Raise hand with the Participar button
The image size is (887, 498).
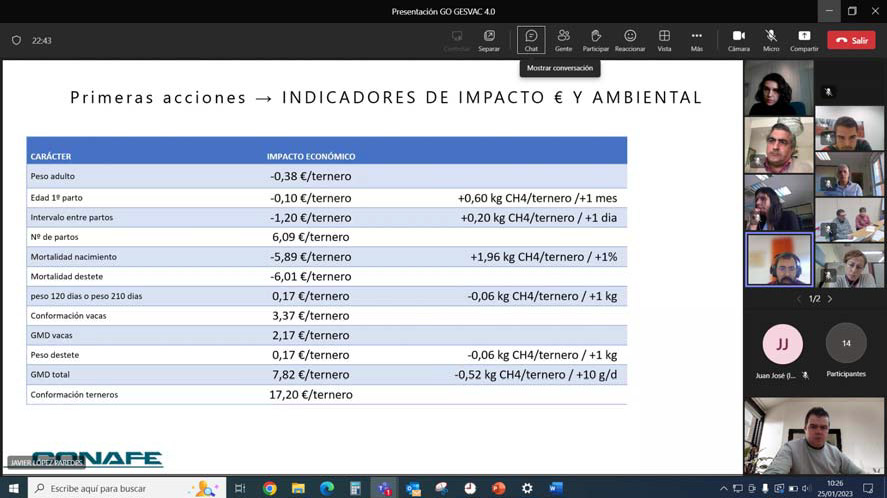pyautogui.click(x=596, y=40)
